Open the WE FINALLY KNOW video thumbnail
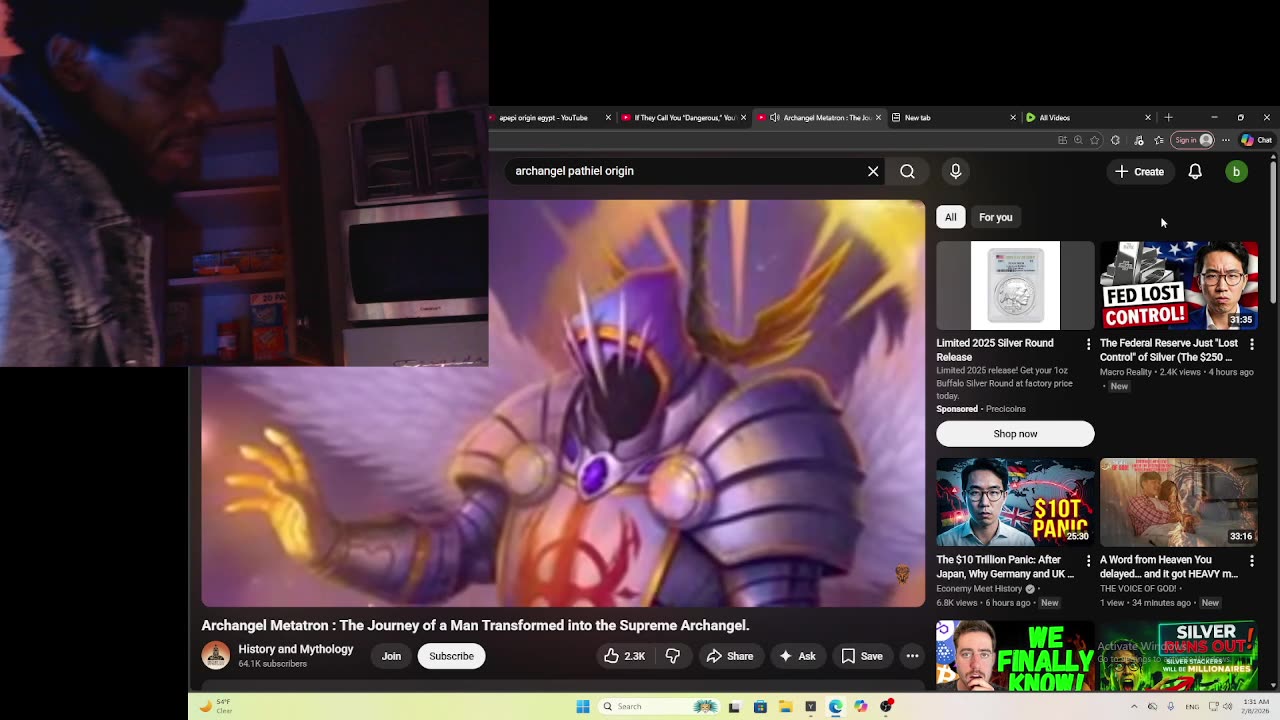 pyautogui.click(x=1015, y=655)
